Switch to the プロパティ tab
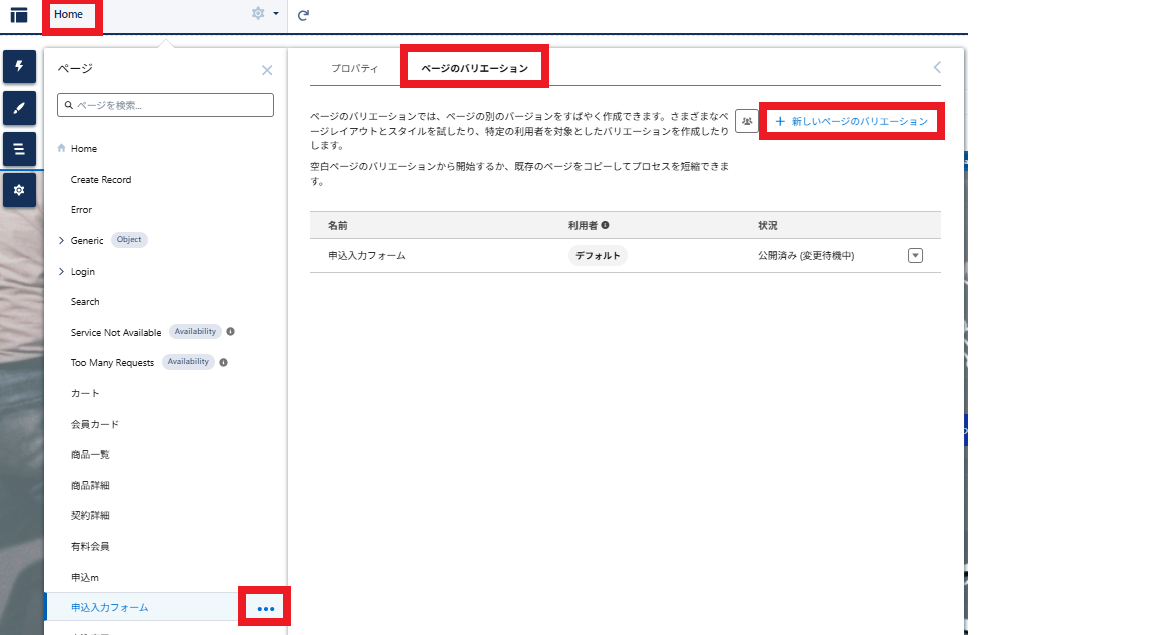 click(x=354, y=68)
